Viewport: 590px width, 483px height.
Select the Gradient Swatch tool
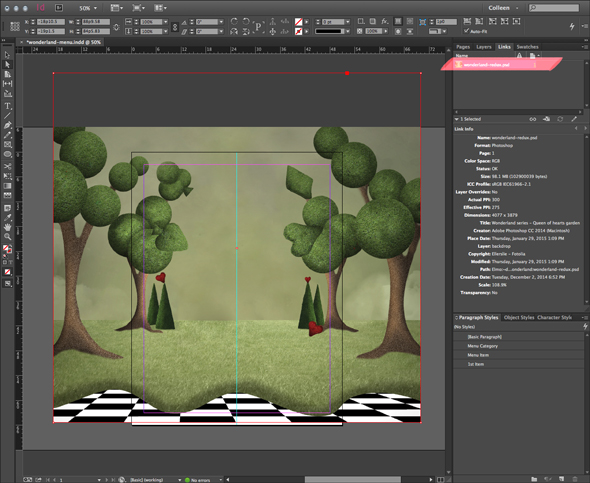(7, 185)
